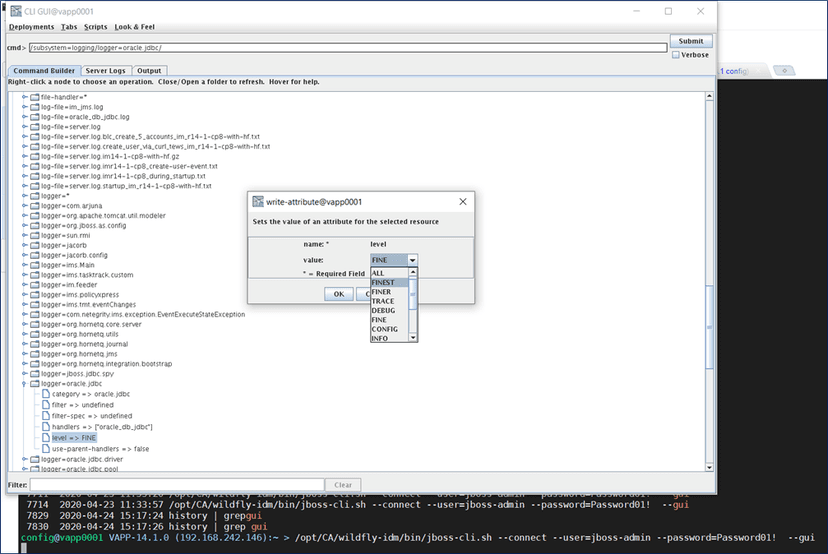
Task: Click the folder icon for log-file=server.log
Action: 35,127
